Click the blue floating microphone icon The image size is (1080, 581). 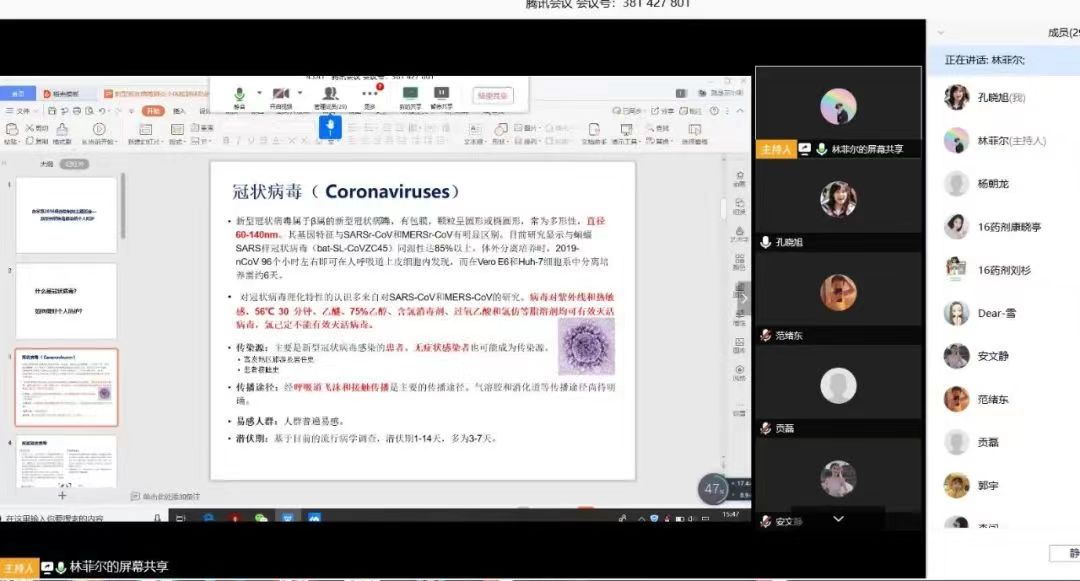click(x=330, y=127)
